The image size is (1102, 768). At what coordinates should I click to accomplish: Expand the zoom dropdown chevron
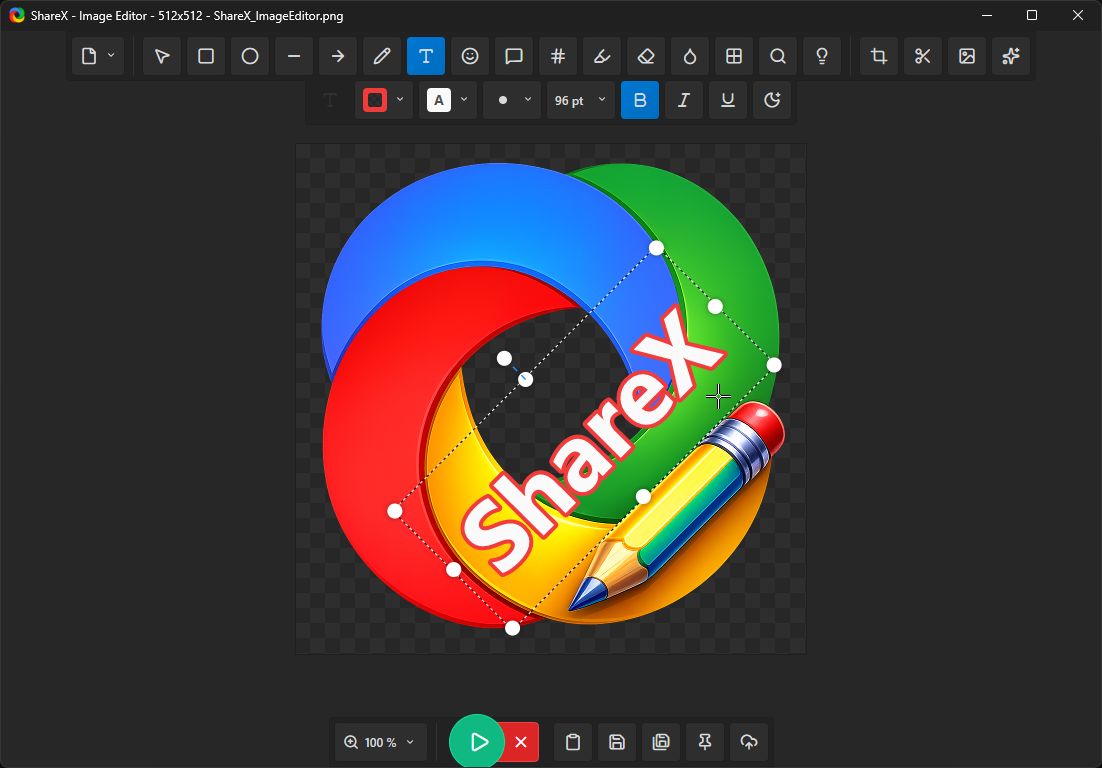[410, 742]
